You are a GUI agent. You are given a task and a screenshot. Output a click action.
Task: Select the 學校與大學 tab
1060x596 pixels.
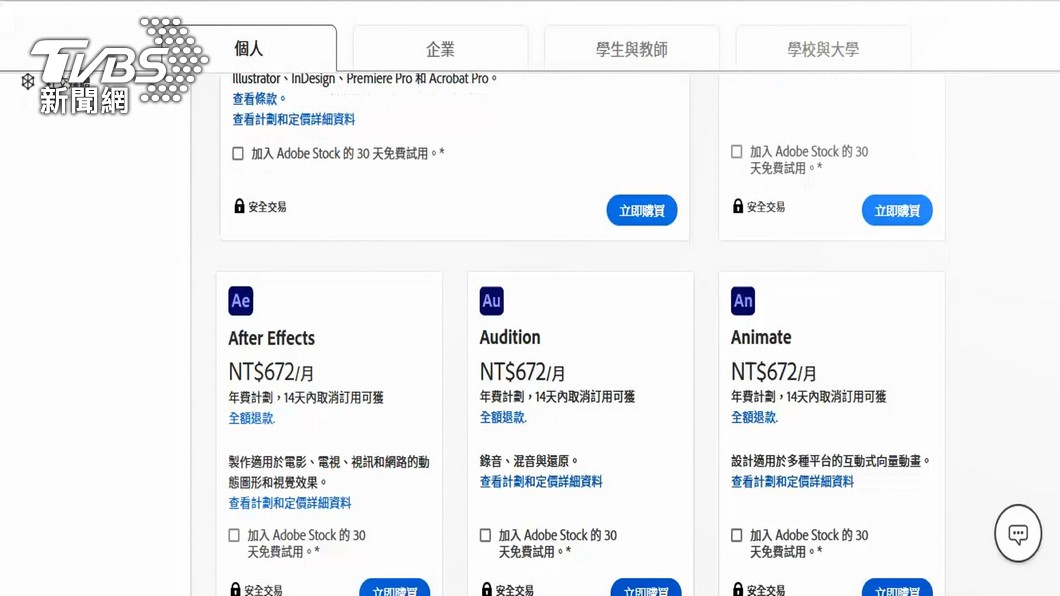[x=823, y=49]
